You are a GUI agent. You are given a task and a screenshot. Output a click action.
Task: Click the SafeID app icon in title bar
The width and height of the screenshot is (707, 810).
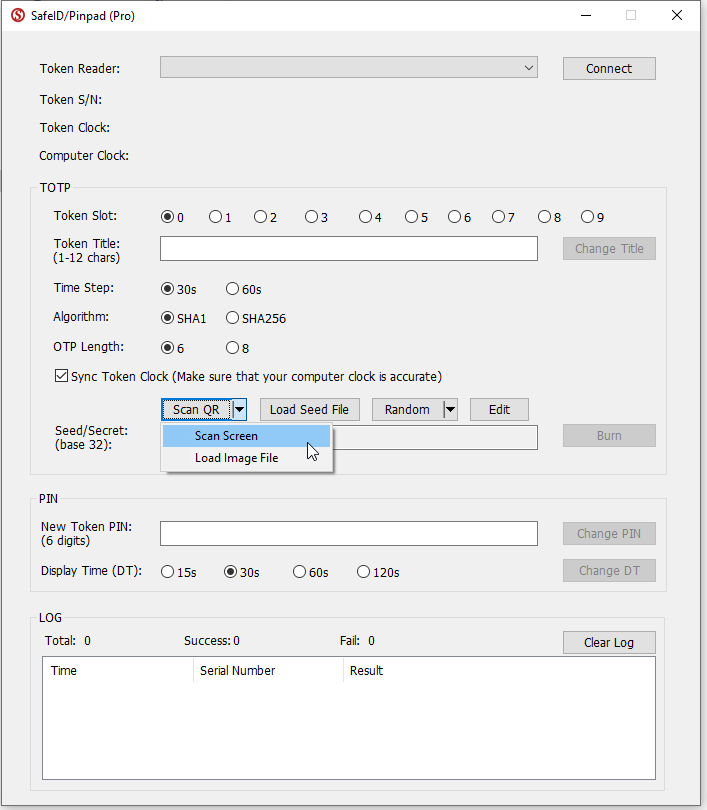tap(17, 15)
